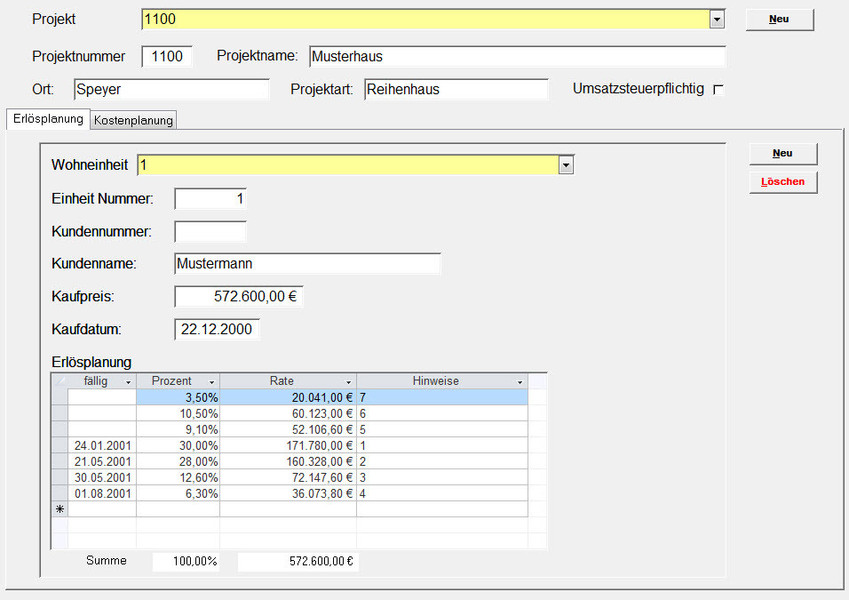849x600 pixels.
Task: Click the Neu button beside Projekt
Action: (x=779, y=19)
